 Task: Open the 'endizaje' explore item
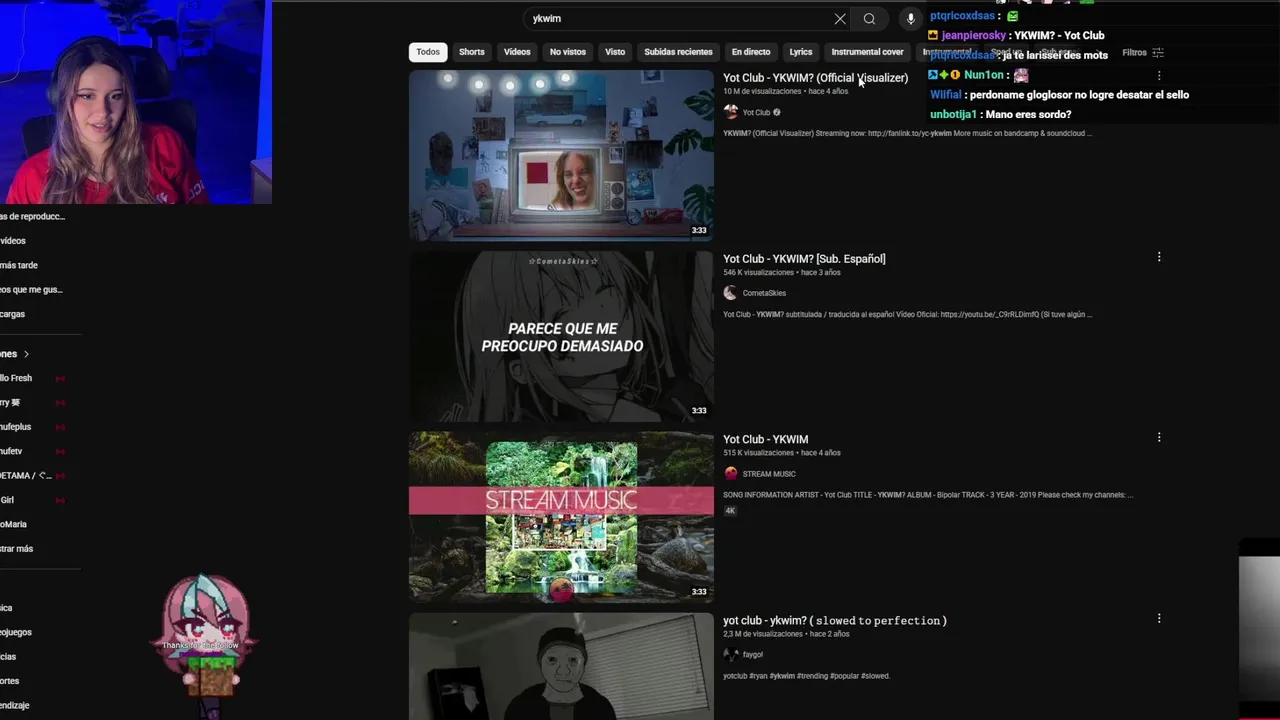(x=15, y=705)
